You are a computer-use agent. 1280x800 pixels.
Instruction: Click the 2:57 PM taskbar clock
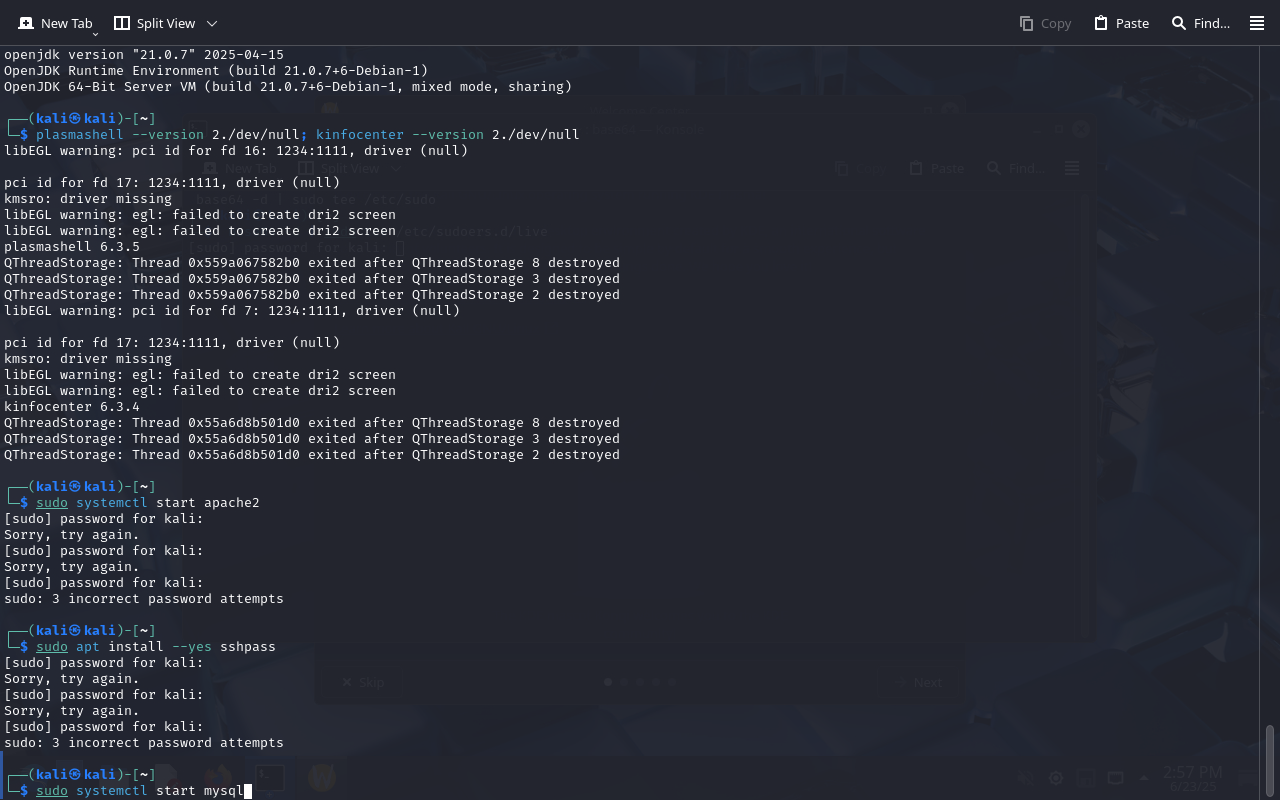click(1192, 777)
